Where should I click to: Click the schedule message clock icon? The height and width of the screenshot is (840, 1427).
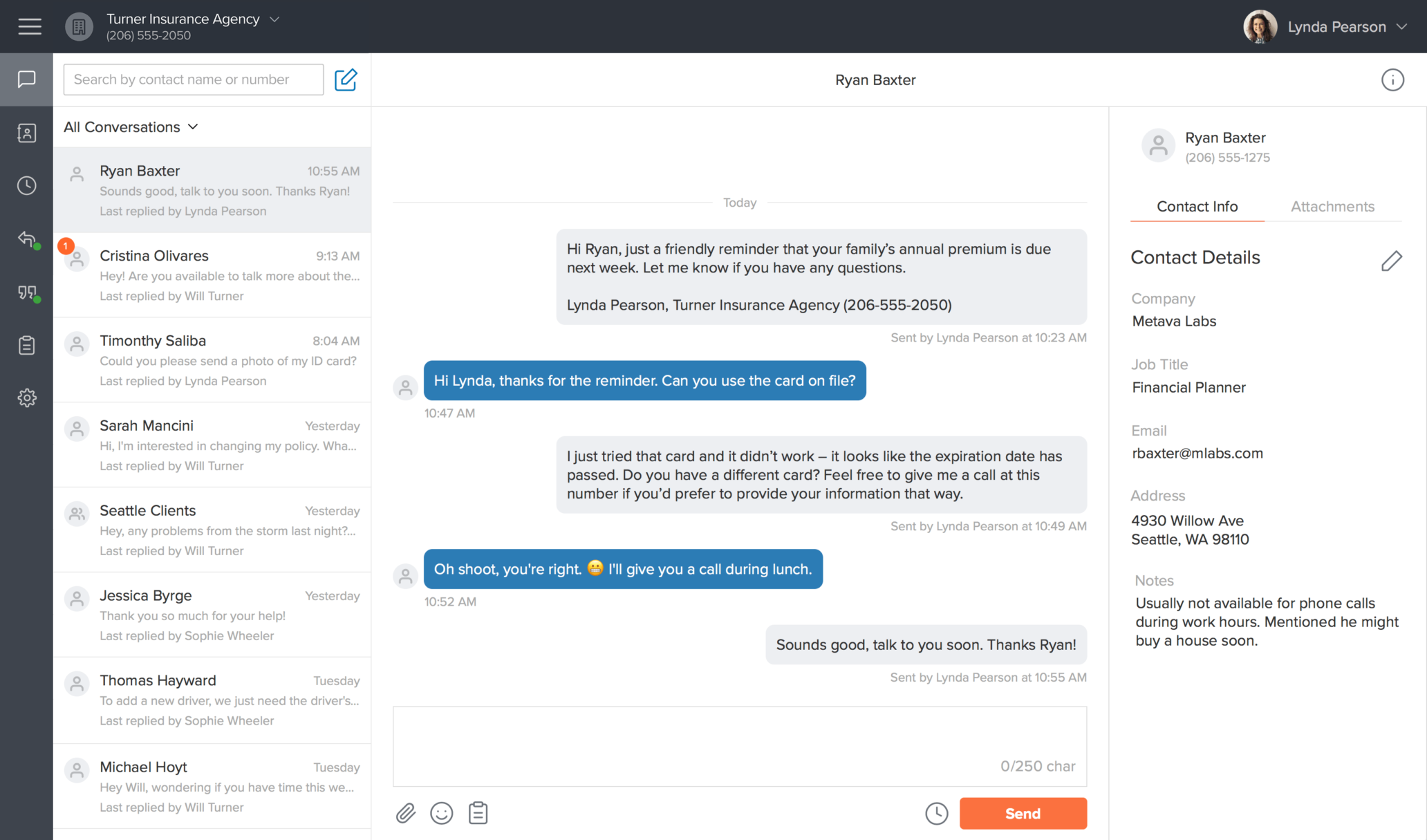pyautogui.click(x=937, y=813)
